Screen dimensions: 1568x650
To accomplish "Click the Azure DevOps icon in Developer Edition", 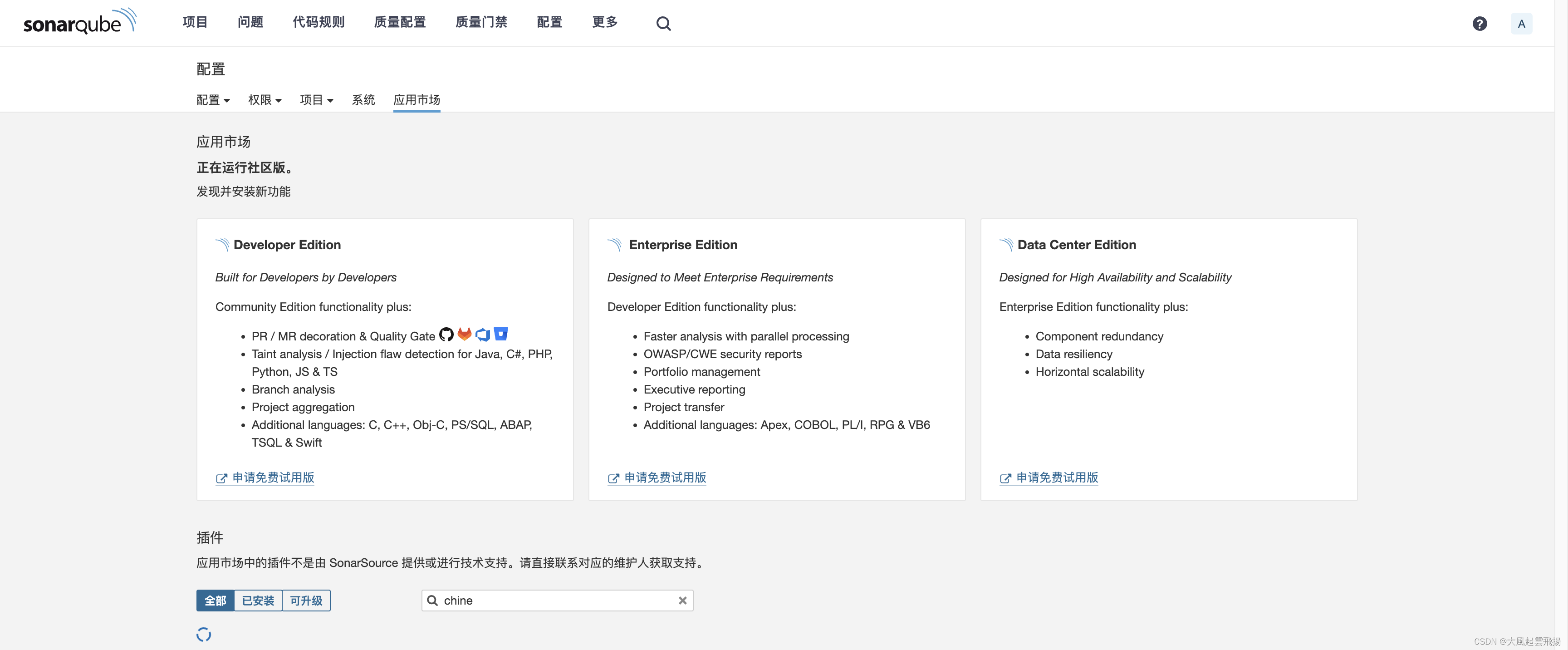I will pyautogui.click(x=483, y=335).
